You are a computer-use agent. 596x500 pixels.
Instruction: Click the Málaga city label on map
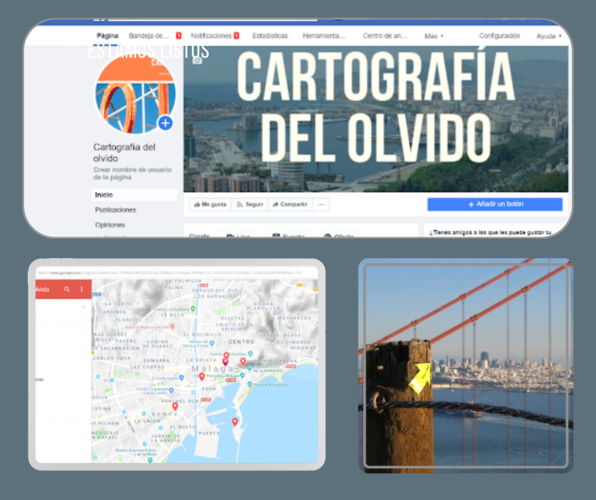(212, 368)
